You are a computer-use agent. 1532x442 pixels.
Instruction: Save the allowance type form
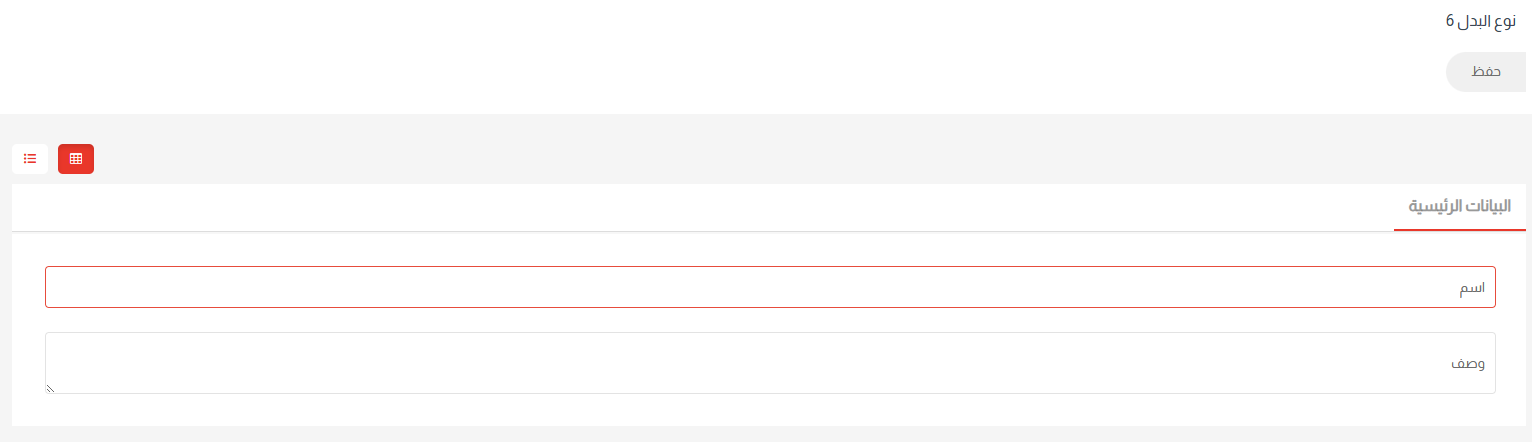(1487, 73)
